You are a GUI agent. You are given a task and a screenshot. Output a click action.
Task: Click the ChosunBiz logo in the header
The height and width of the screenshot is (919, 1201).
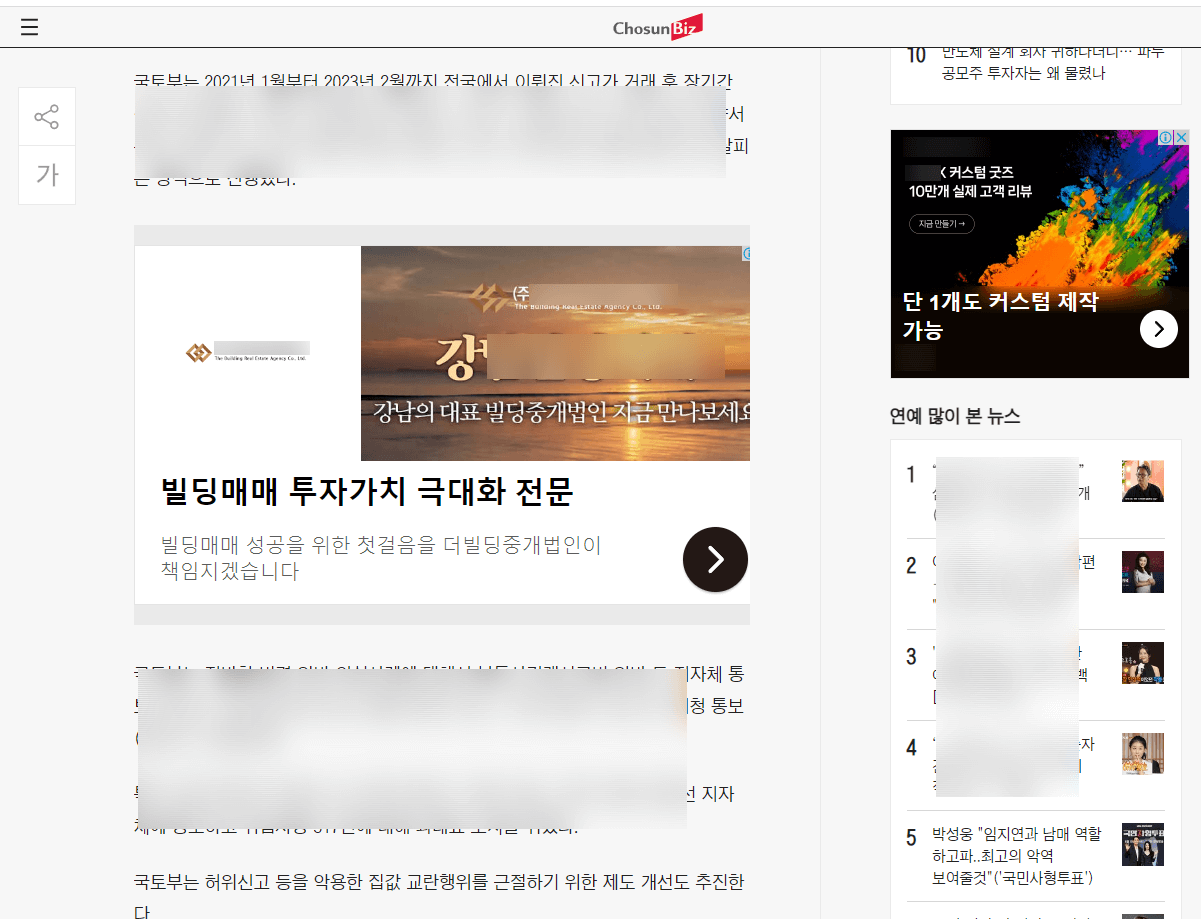click(x=657, y=26)
